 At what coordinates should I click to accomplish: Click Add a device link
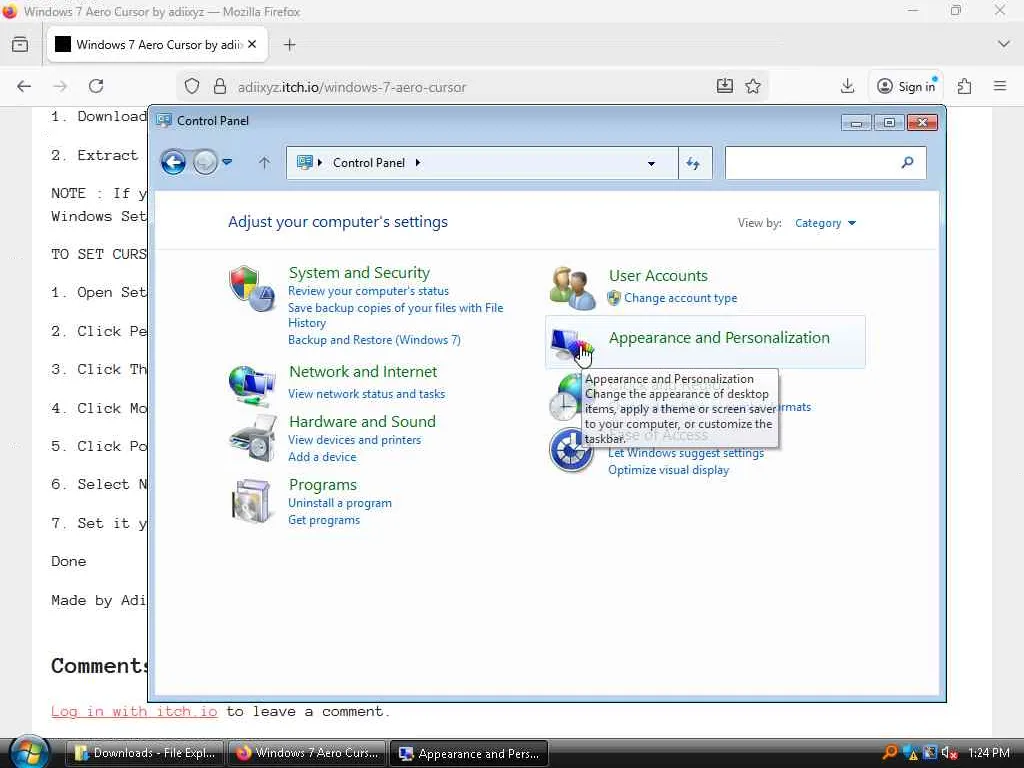[x=322, y=457]
